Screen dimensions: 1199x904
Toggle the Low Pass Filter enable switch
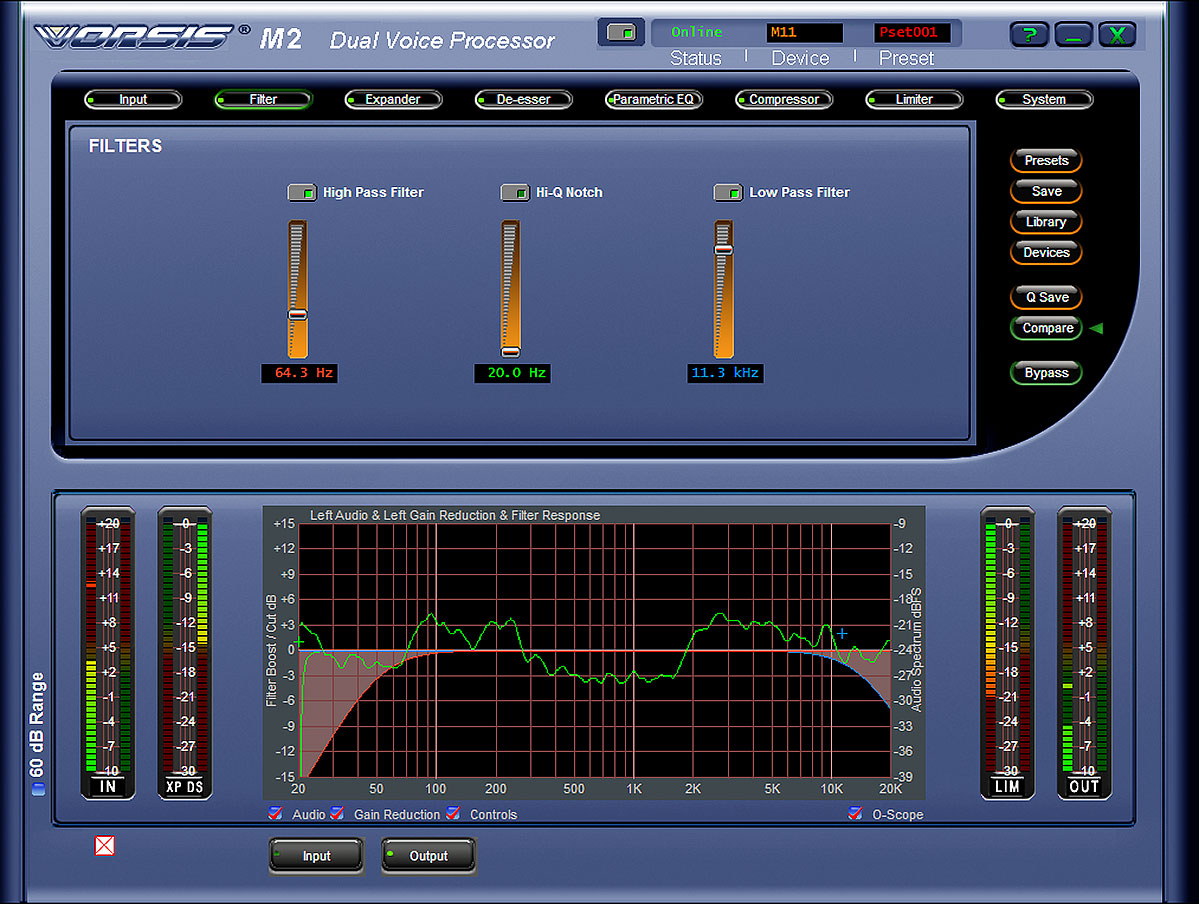[728, 193]
